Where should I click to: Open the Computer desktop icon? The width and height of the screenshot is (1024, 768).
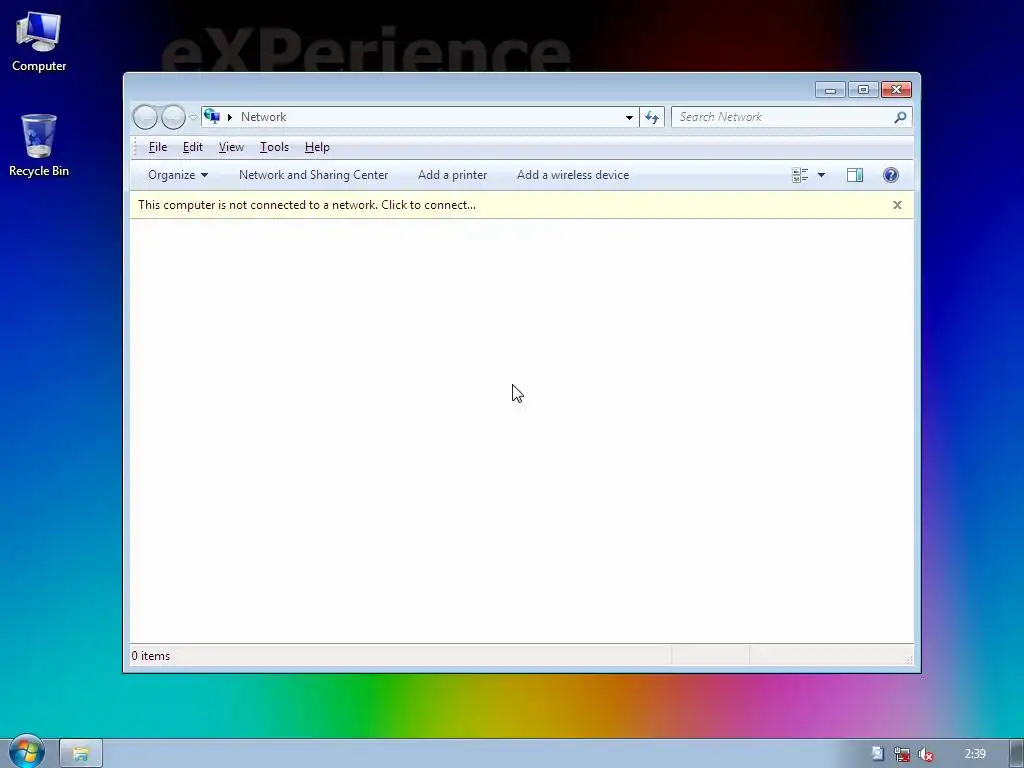[39, 41]
